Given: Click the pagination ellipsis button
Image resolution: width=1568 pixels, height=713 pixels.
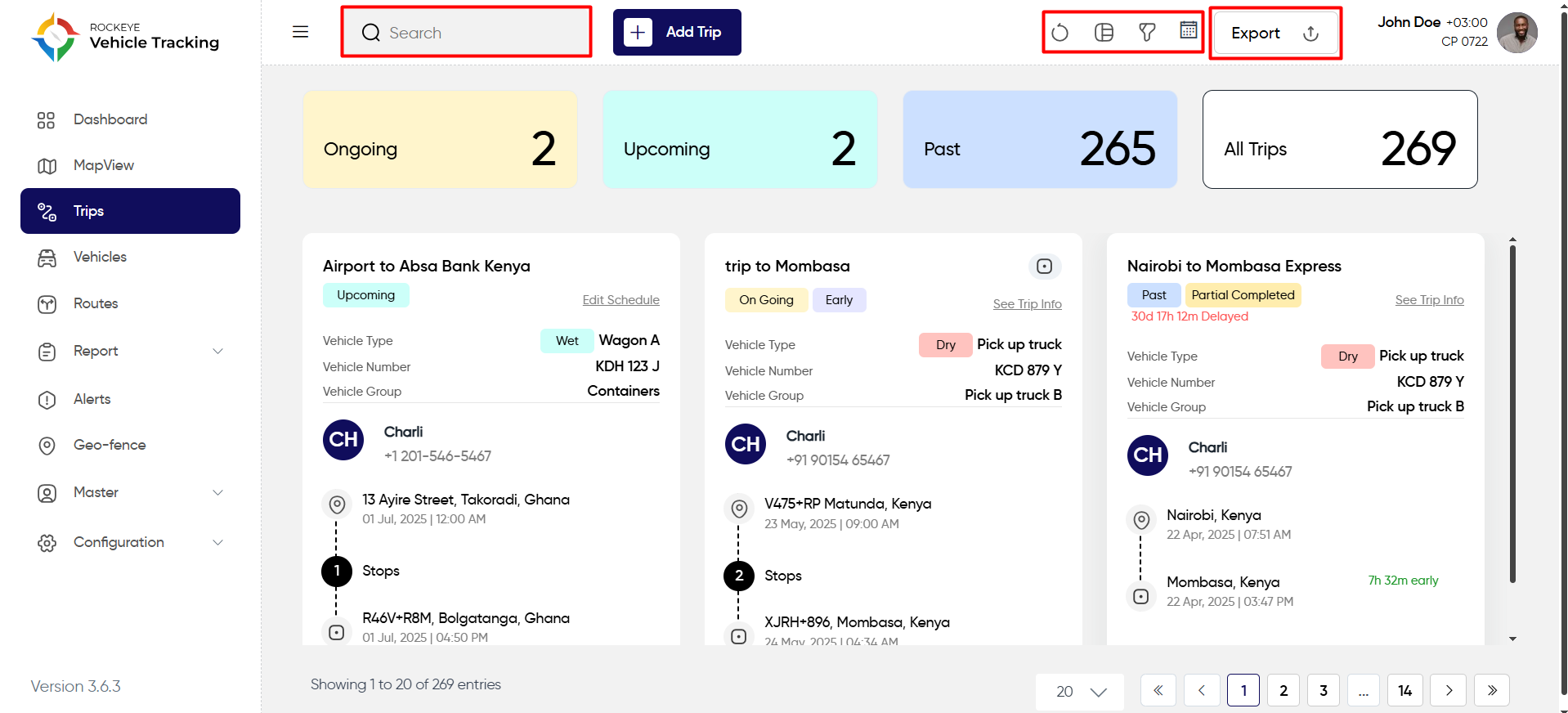Looking at the screenshot, I should click(1364, 691).
